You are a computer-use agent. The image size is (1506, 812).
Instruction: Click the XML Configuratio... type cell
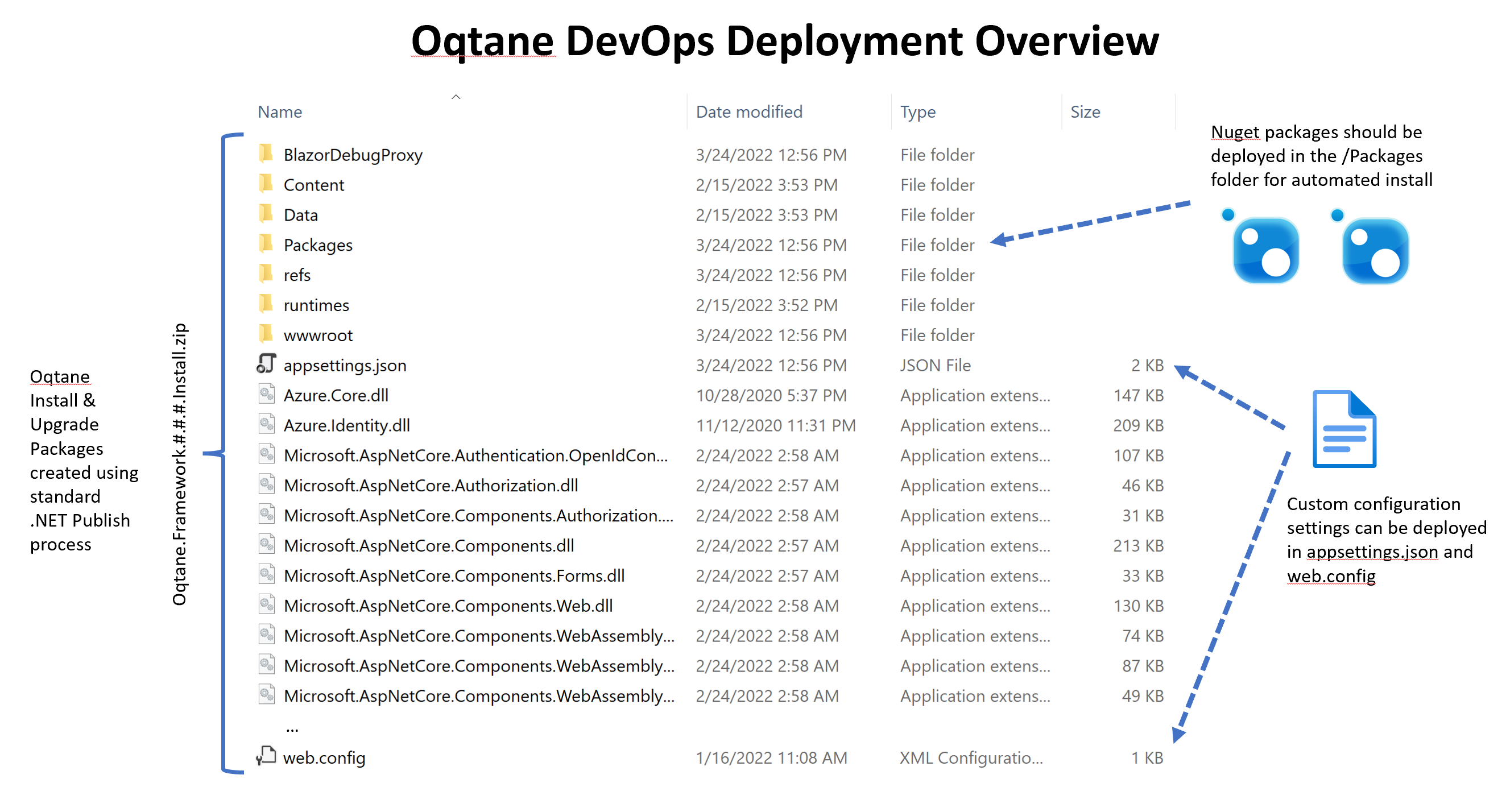click(x=971, y=757)
